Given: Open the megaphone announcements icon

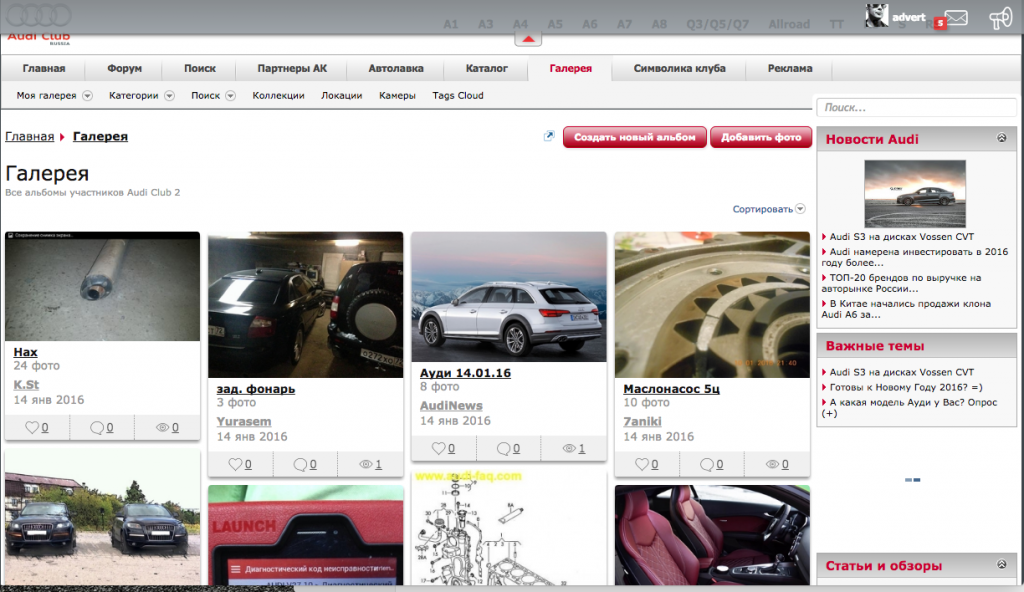Looking at the screenshot, I should point(1000,18).
